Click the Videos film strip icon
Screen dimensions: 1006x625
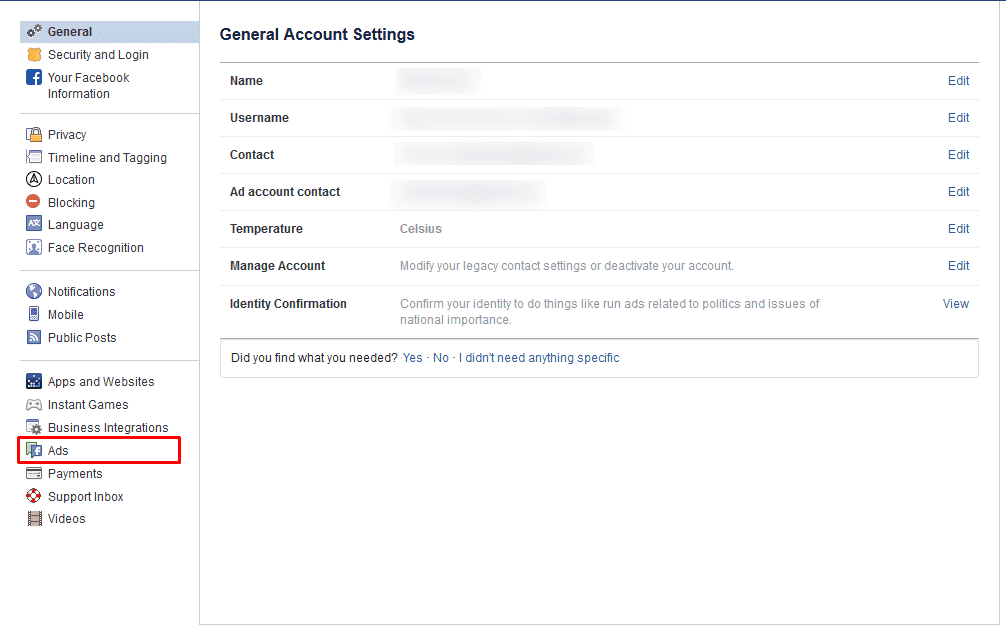(x=34, y=519)
